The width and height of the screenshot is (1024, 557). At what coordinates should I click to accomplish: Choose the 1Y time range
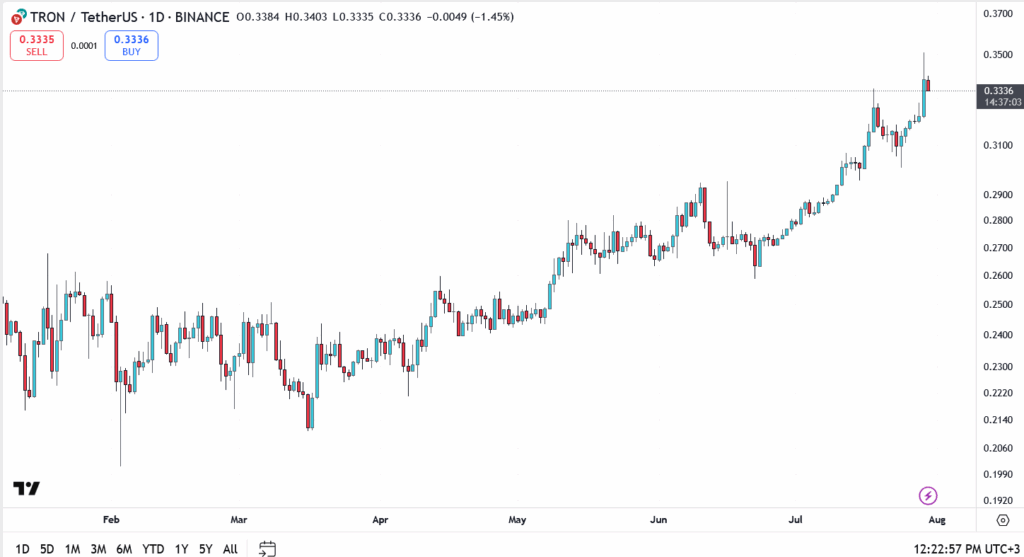[181, 549]
